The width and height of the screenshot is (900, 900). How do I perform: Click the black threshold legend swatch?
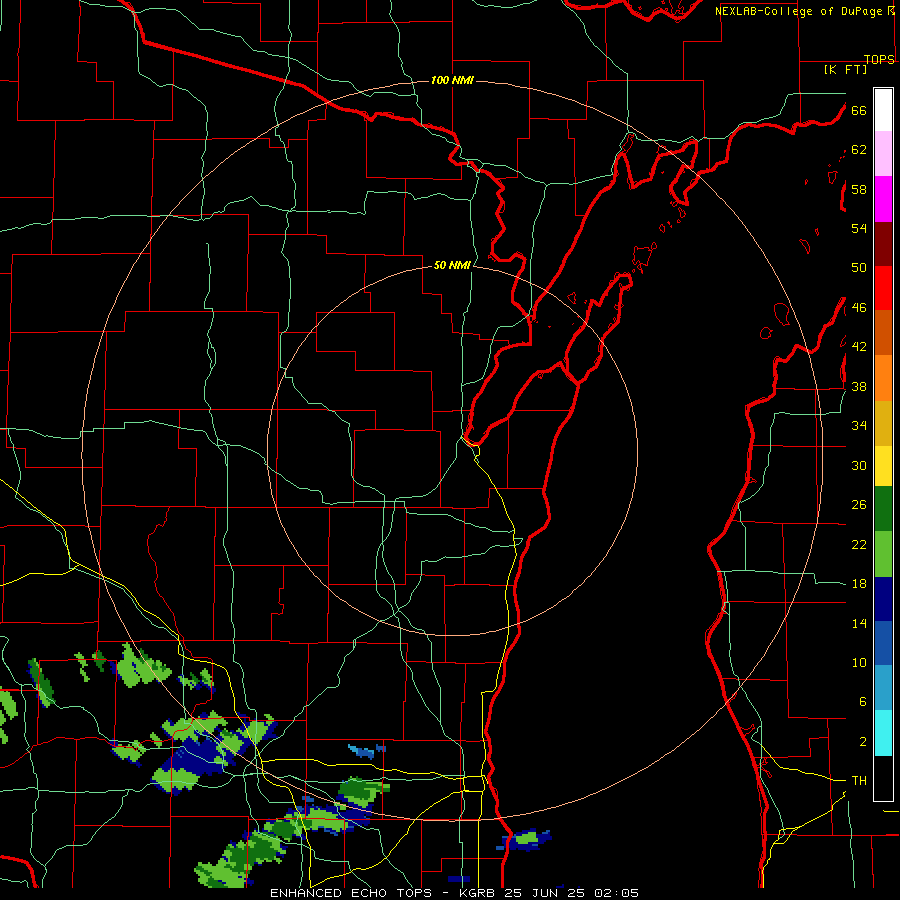[883, 778]
